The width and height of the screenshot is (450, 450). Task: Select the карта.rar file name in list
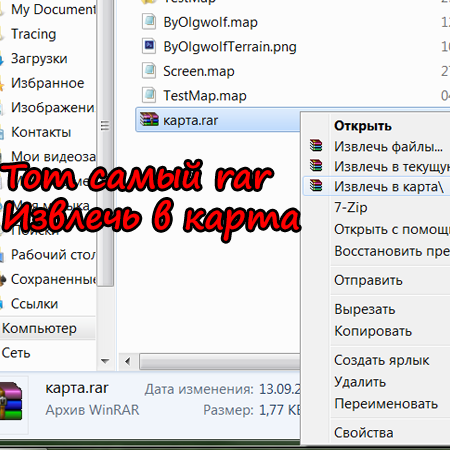[190, 120]
